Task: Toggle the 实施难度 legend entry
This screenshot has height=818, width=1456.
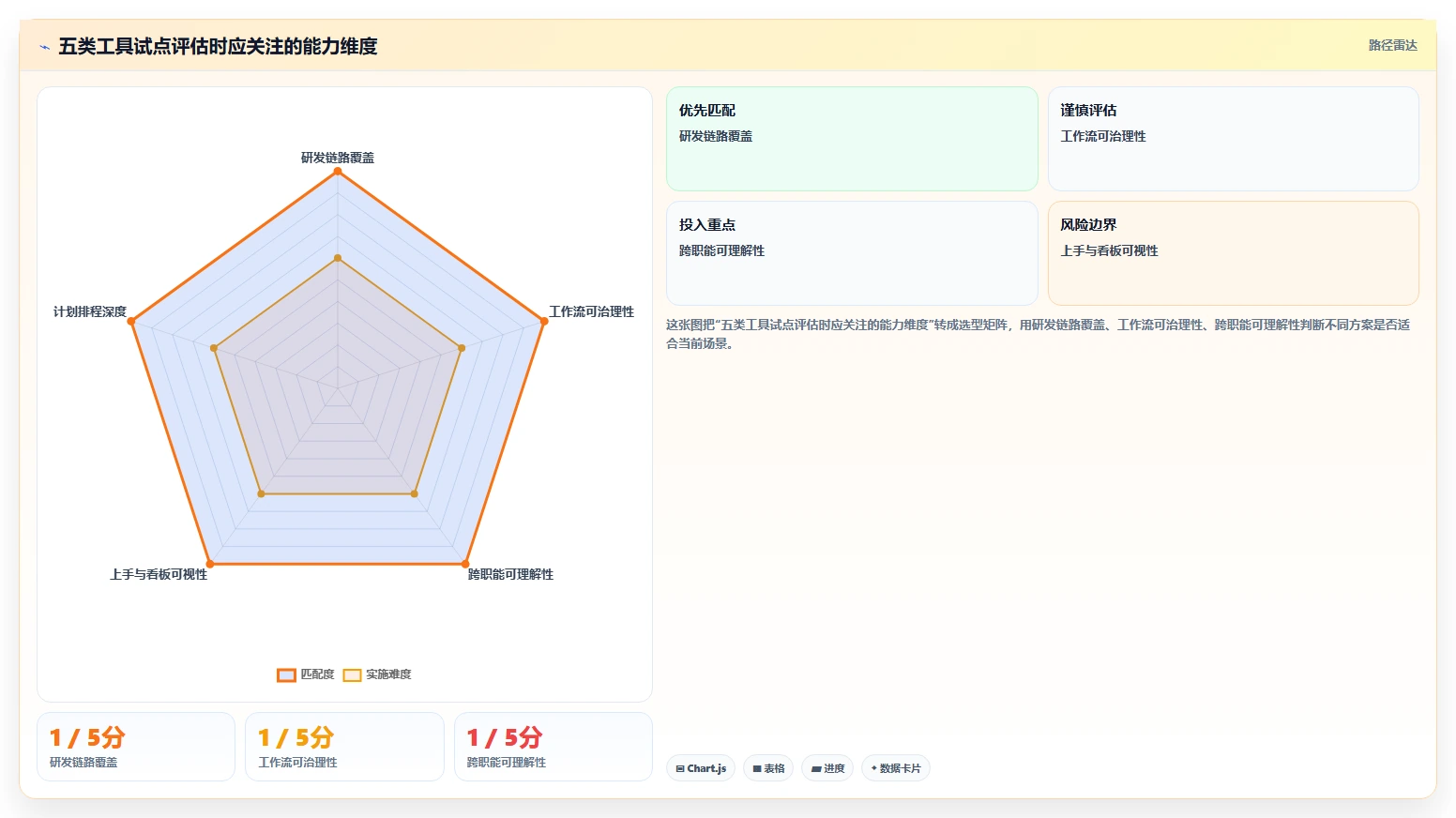Action: pos(377,674)
